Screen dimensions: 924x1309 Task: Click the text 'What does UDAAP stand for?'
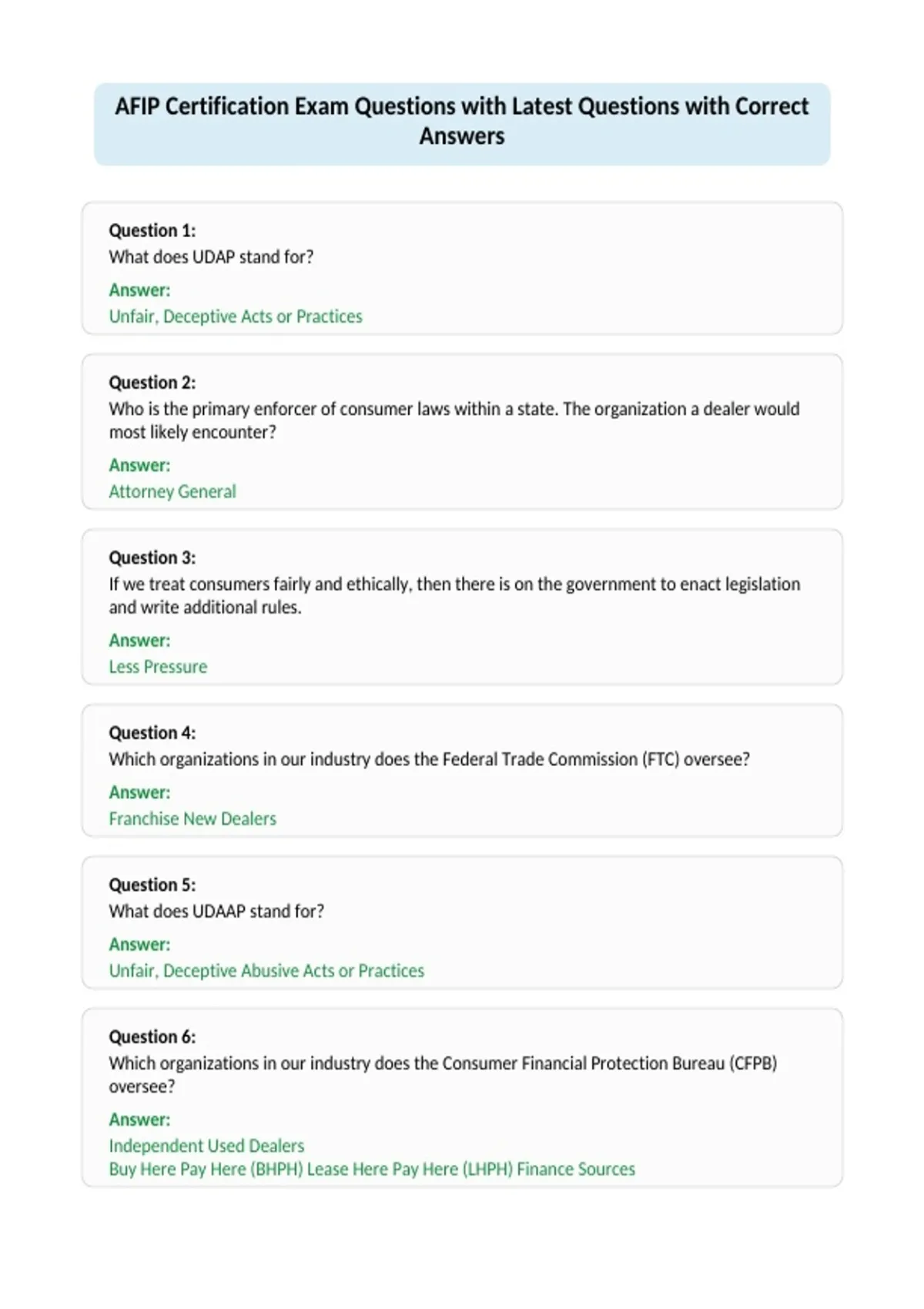tap(216, 910)
